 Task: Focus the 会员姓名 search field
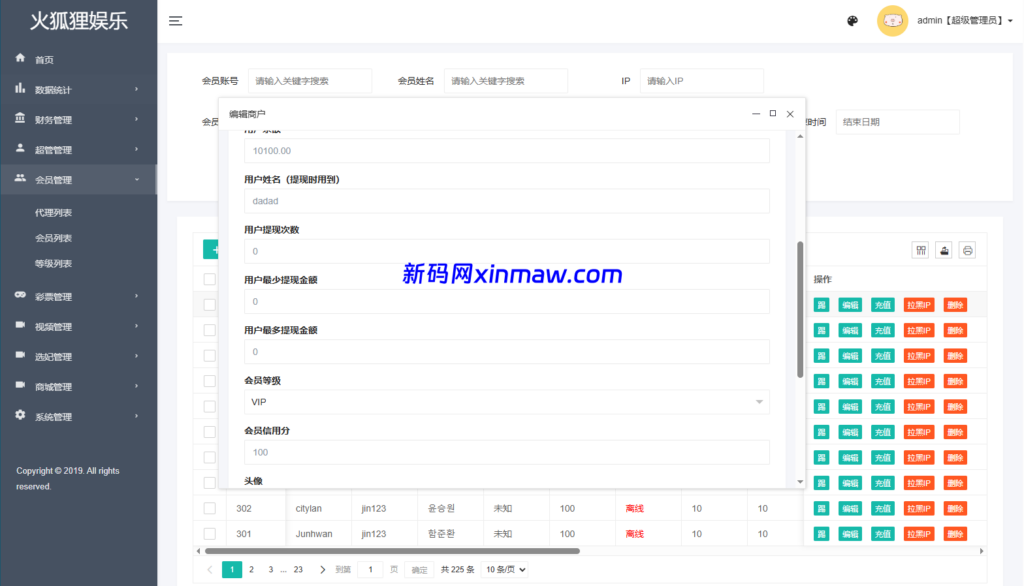click(505, 81)
